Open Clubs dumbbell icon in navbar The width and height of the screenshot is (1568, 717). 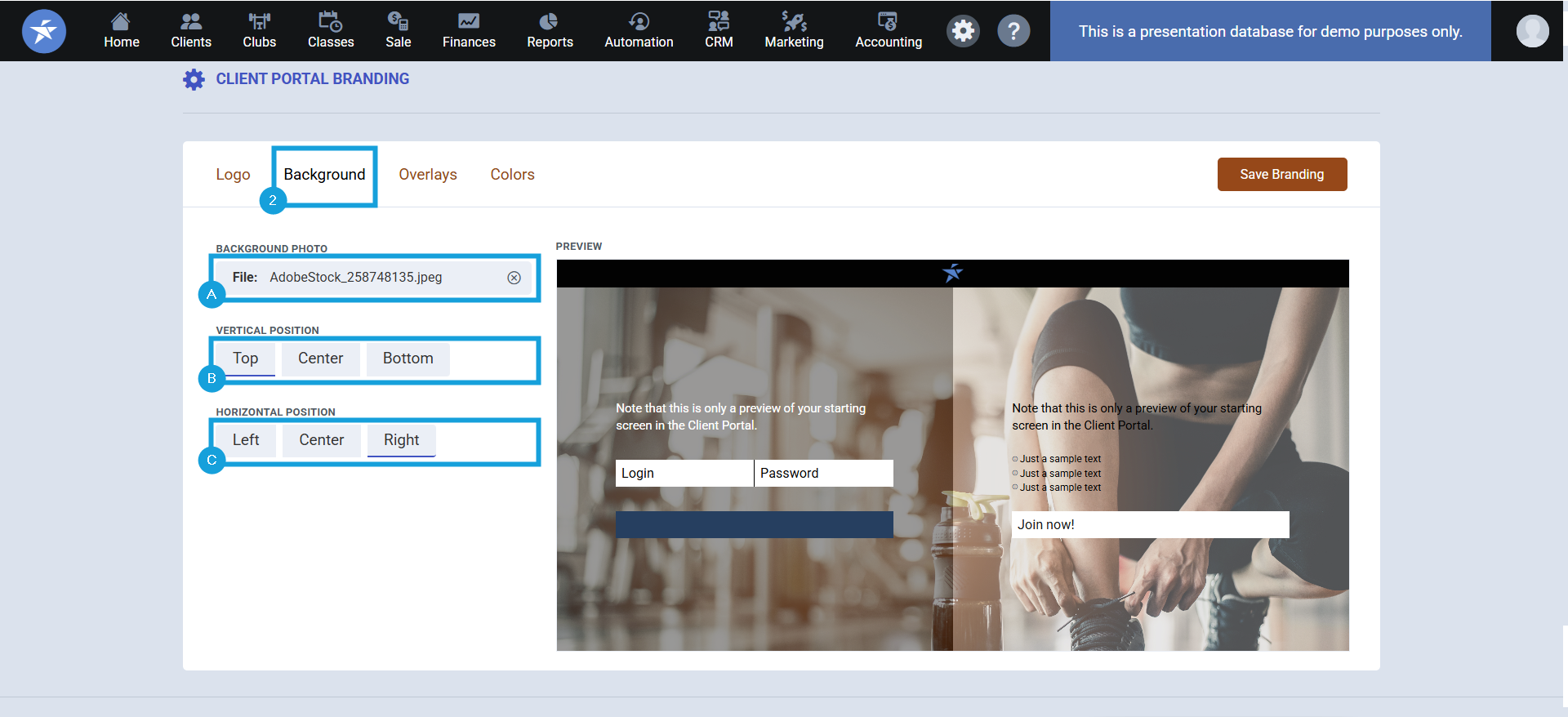[259, 21]
